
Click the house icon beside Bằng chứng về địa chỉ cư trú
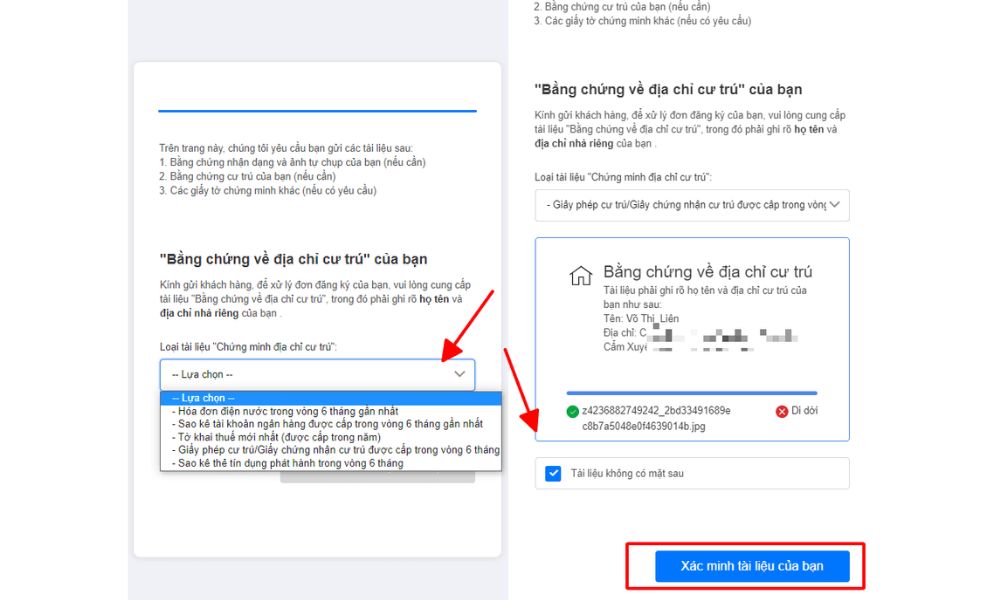[x=580, y=276]
